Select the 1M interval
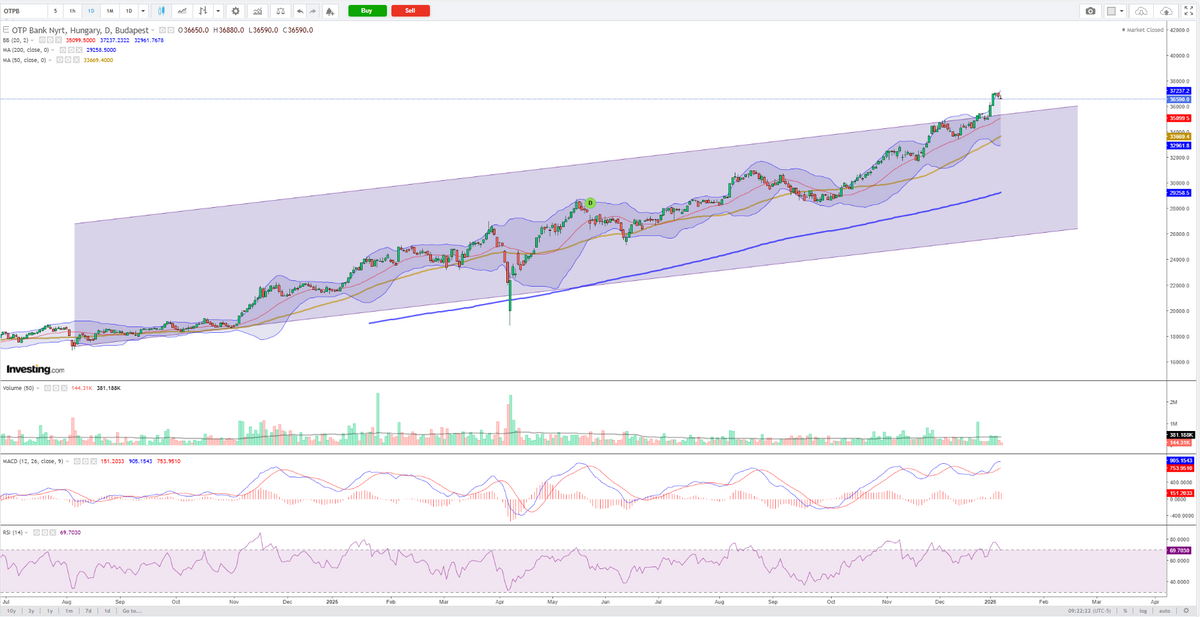The width and height of the screenshot is (1200, 617). pyautogui.click(x=109, y=10)
